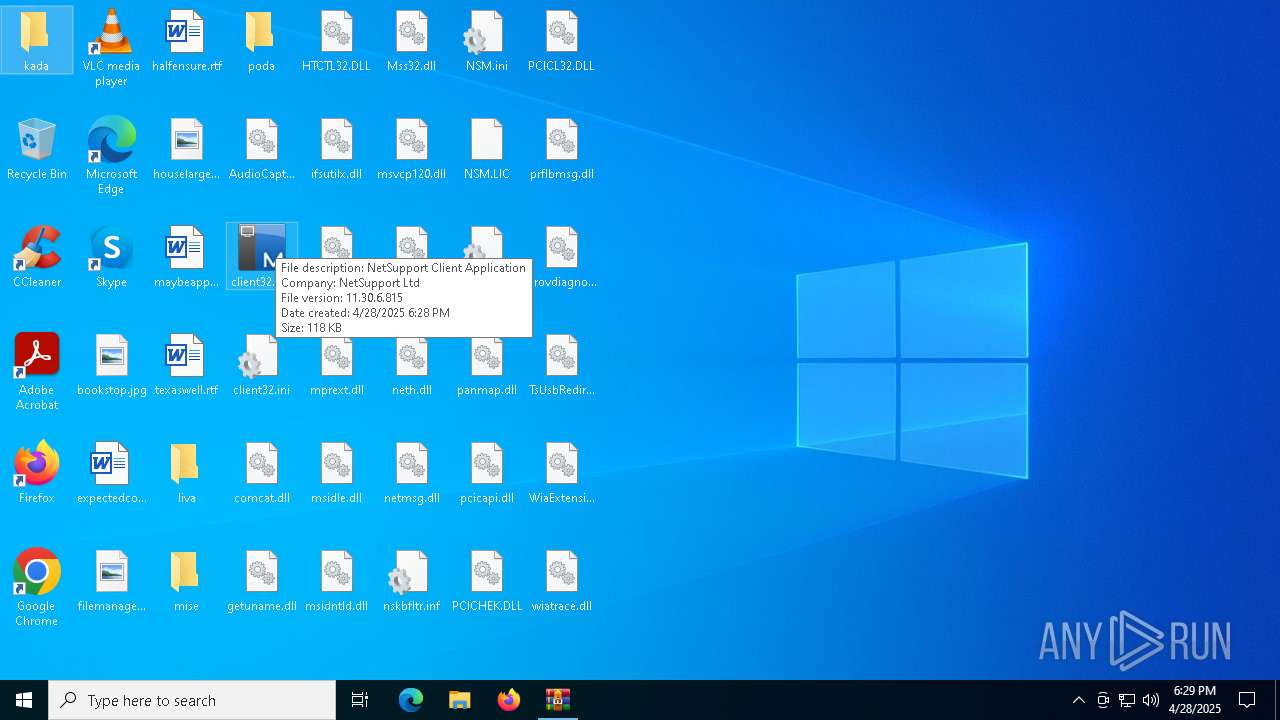Image resolution: width=1280 pixels, height=720 pixels.
Task: Select msidntld.dll file icon
Action: pos(336,580)
